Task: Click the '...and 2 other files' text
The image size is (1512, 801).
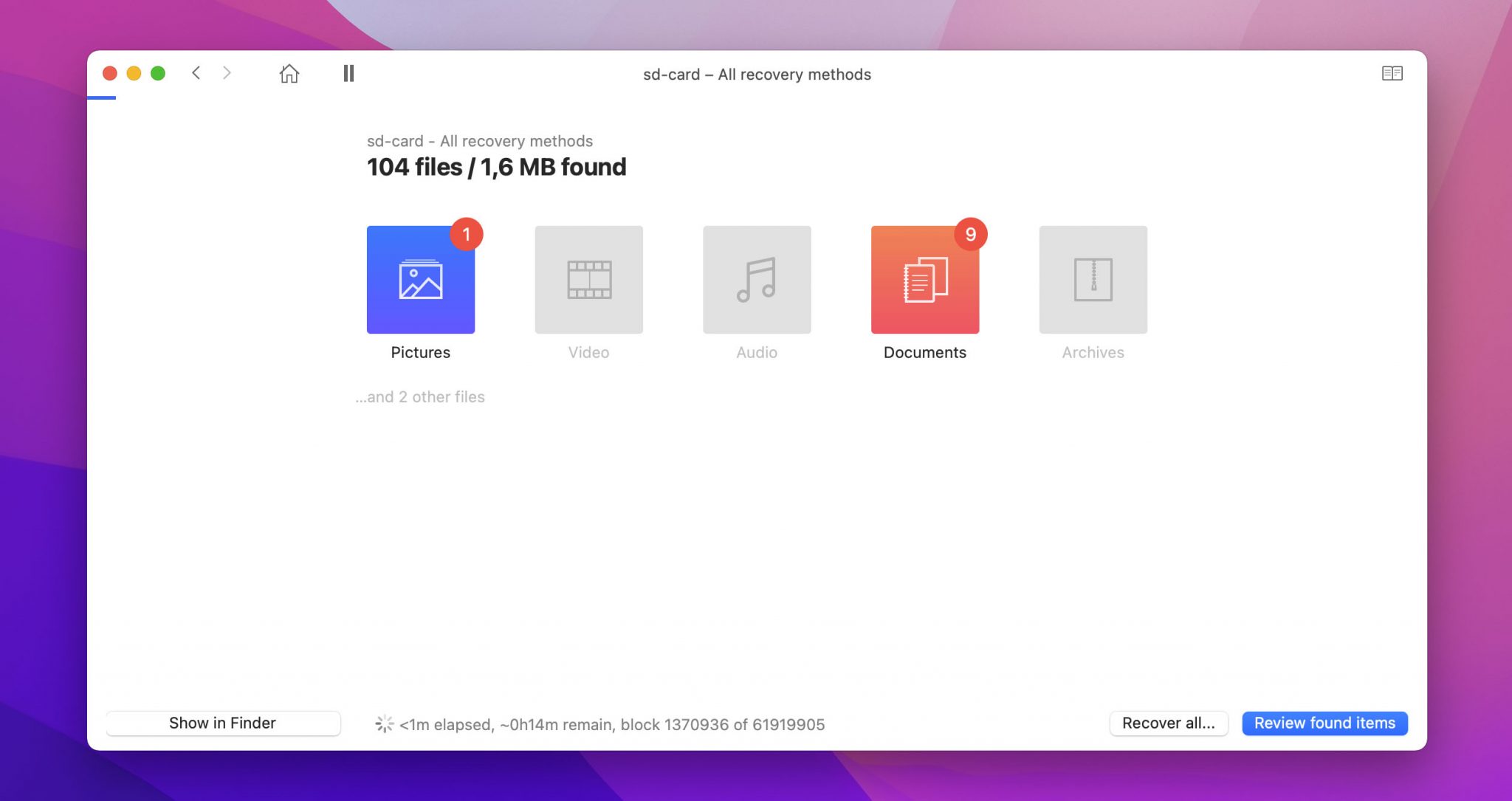Action: (x=420, y=397)
